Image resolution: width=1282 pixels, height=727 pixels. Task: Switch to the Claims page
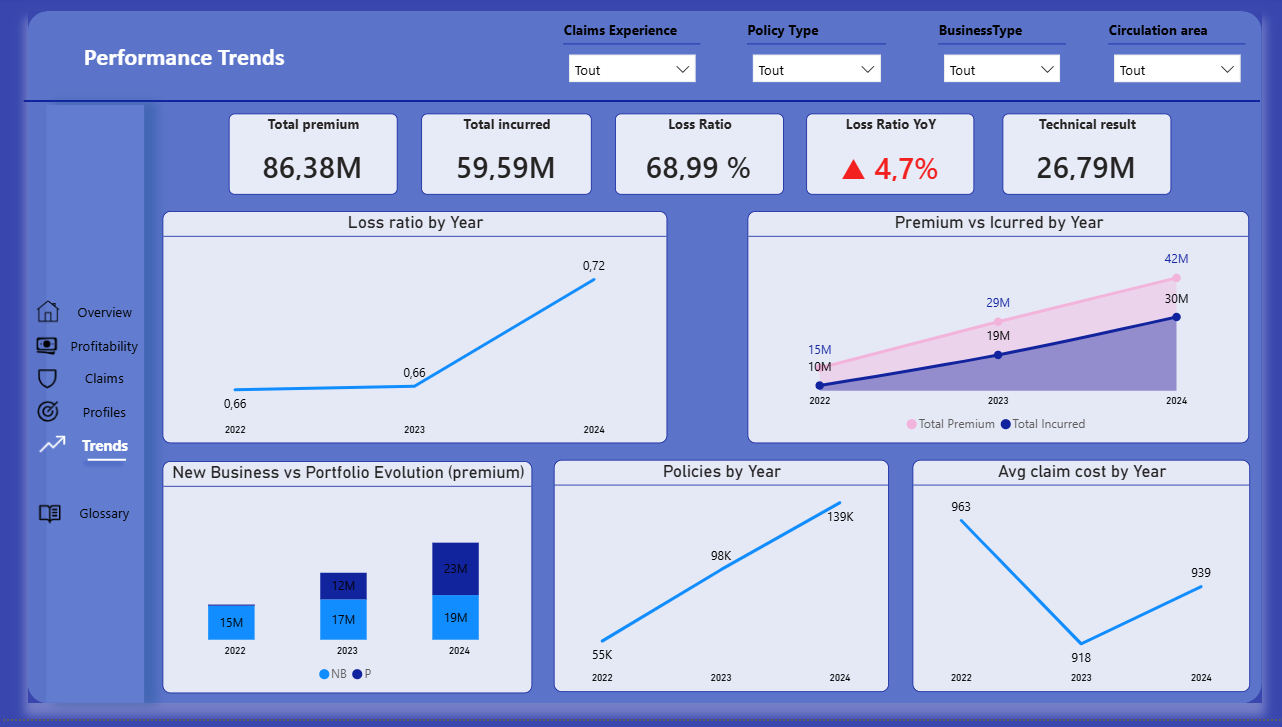(x=104, y=378)
